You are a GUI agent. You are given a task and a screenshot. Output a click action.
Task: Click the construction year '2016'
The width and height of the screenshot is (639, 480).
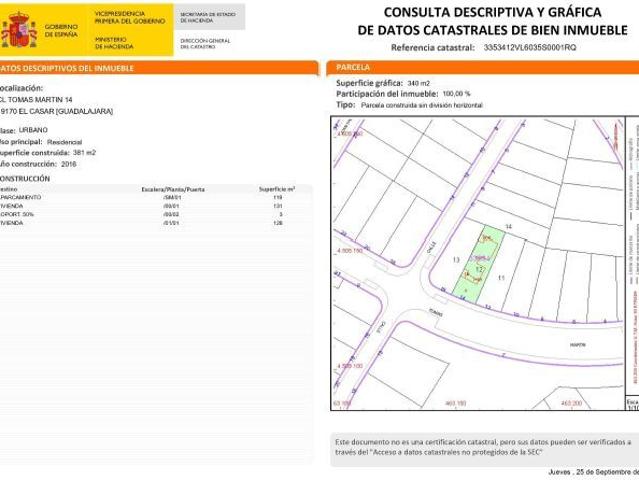coord(68,164)
